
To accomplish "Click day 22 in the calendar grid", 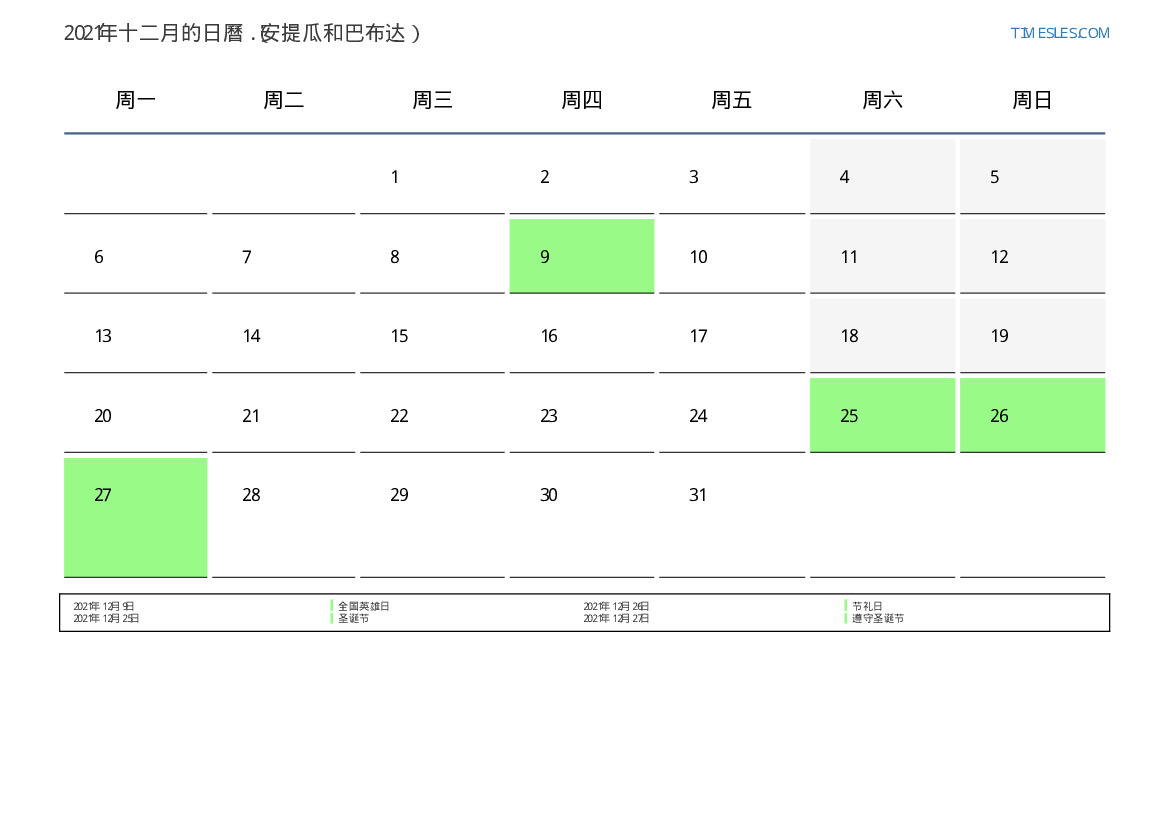I will click(x=432, y=416).
